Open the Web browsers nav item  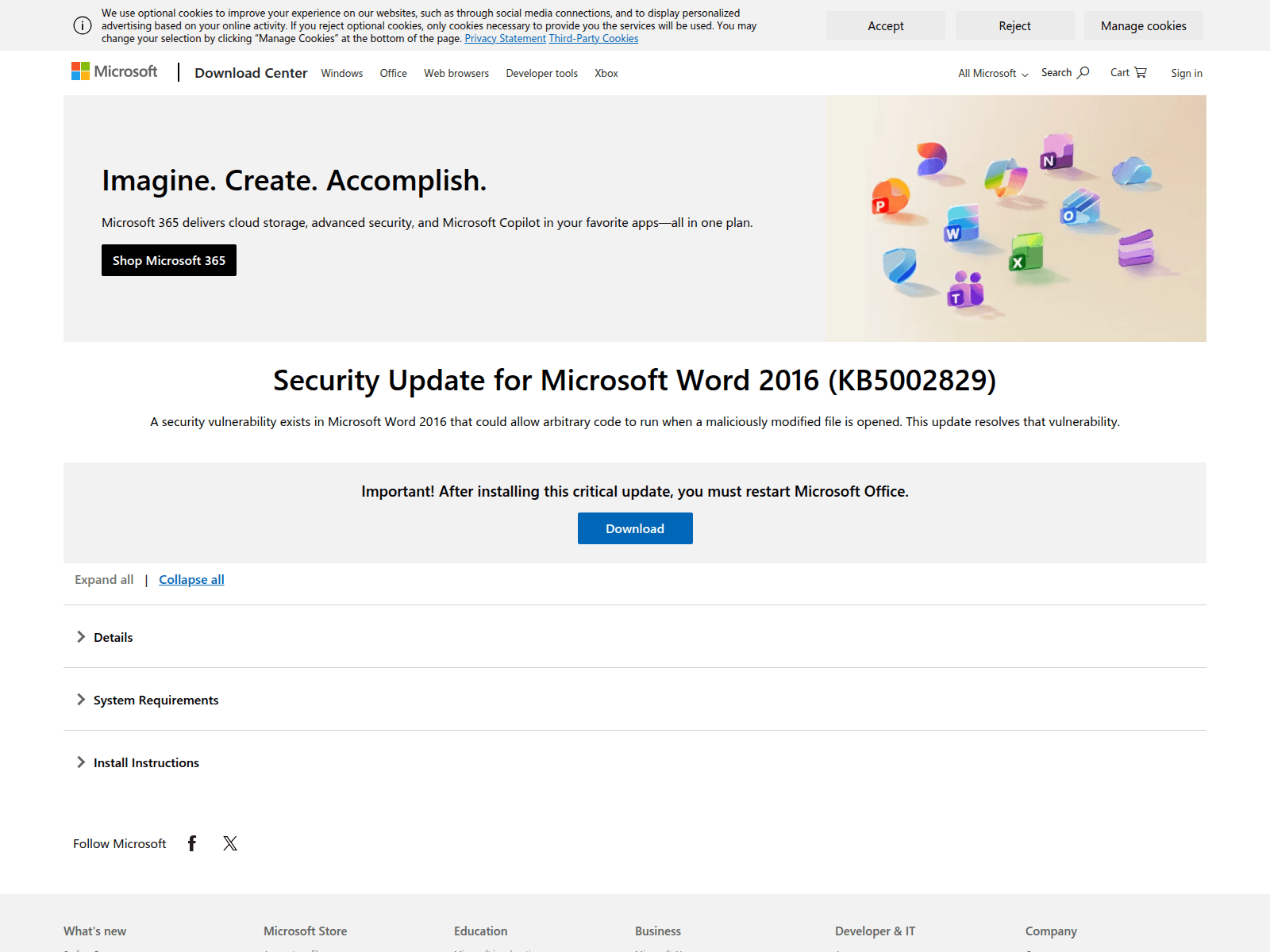pos(456,73)
